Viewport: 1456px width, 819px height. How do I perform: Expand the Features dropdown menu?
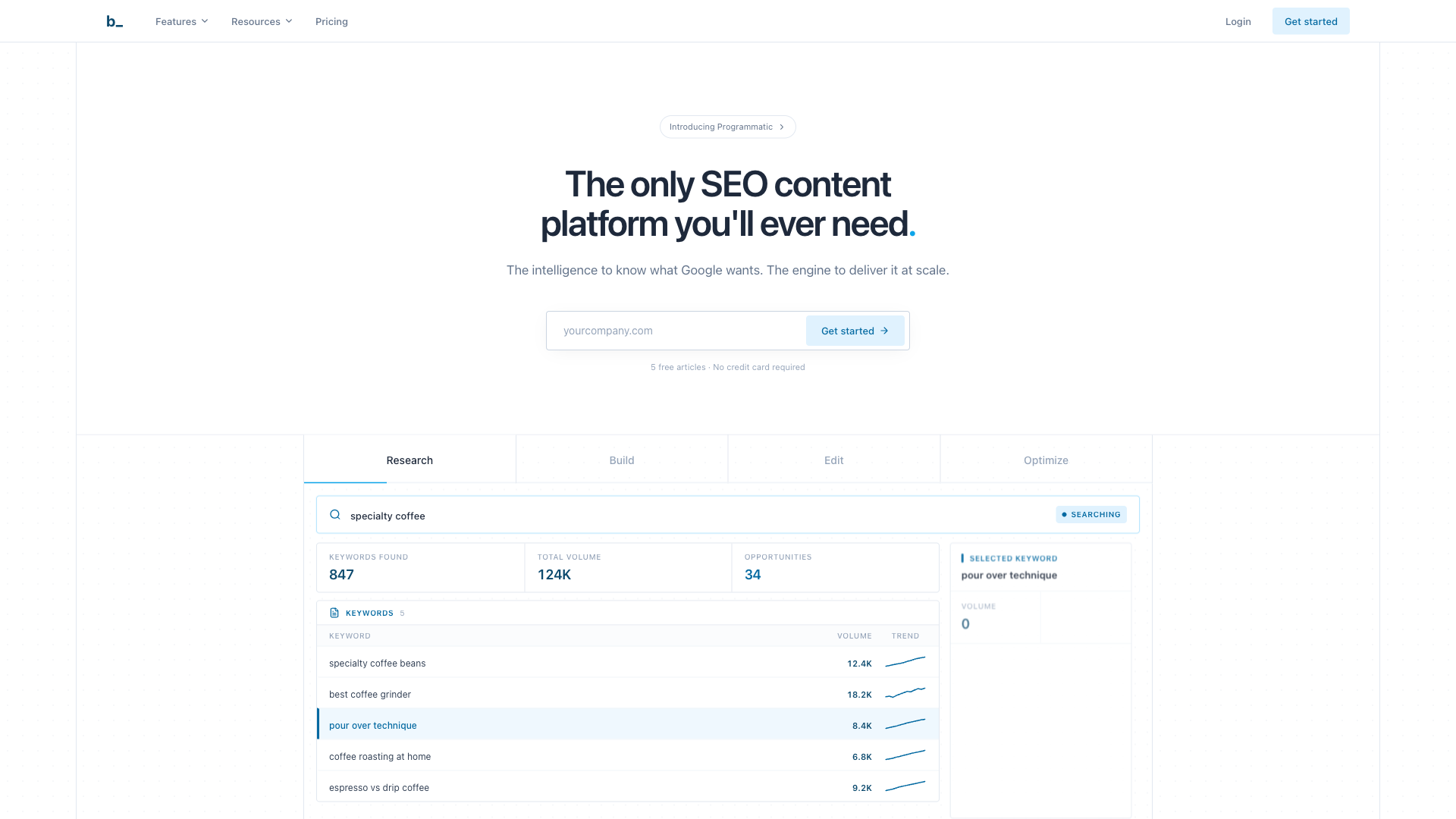181,21
